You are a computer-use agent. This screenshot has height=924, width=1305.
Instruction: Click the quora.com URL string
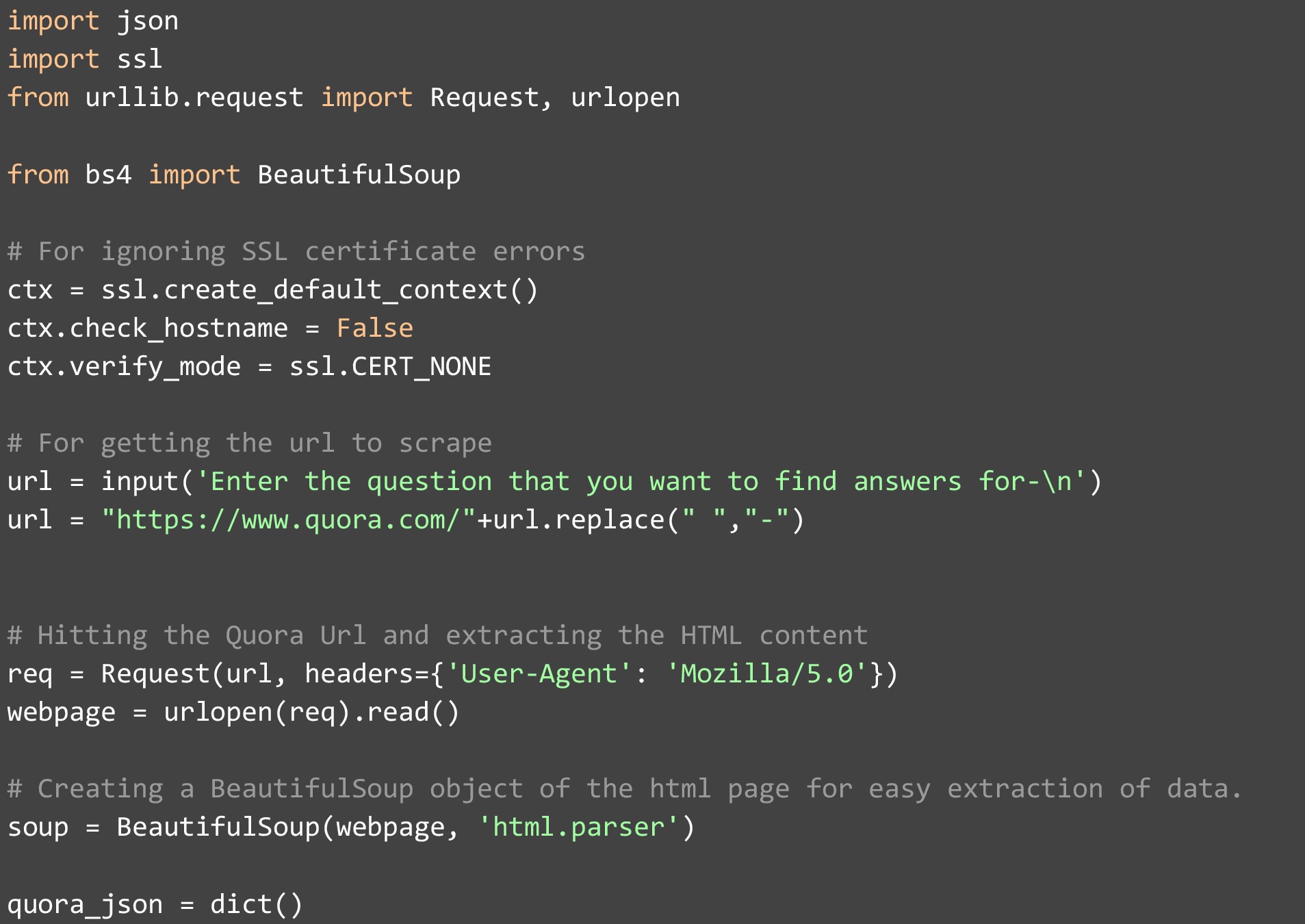288,520
